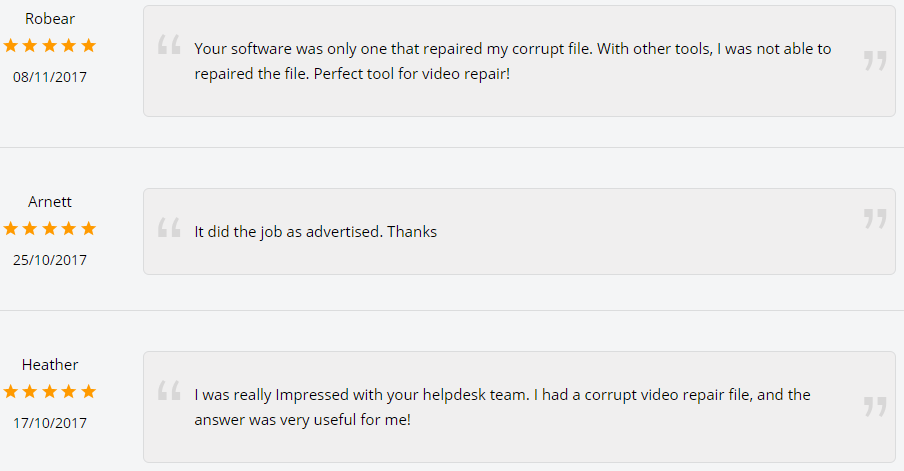Click the closing quote mark in Robear's review
904x471 pixels.
point(875,61)
